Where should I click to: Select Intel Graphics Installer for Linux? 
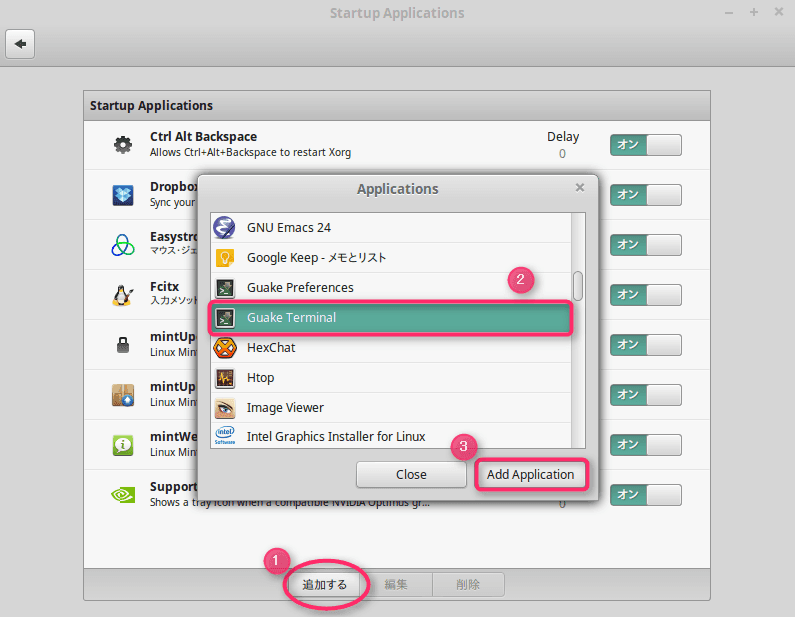tap(391, 435)
